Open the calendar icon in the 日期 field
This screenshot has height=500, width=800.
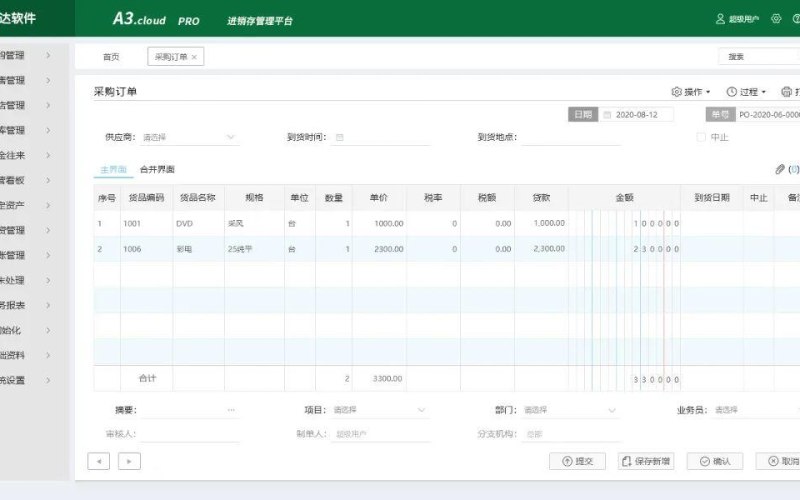point(607,115)
